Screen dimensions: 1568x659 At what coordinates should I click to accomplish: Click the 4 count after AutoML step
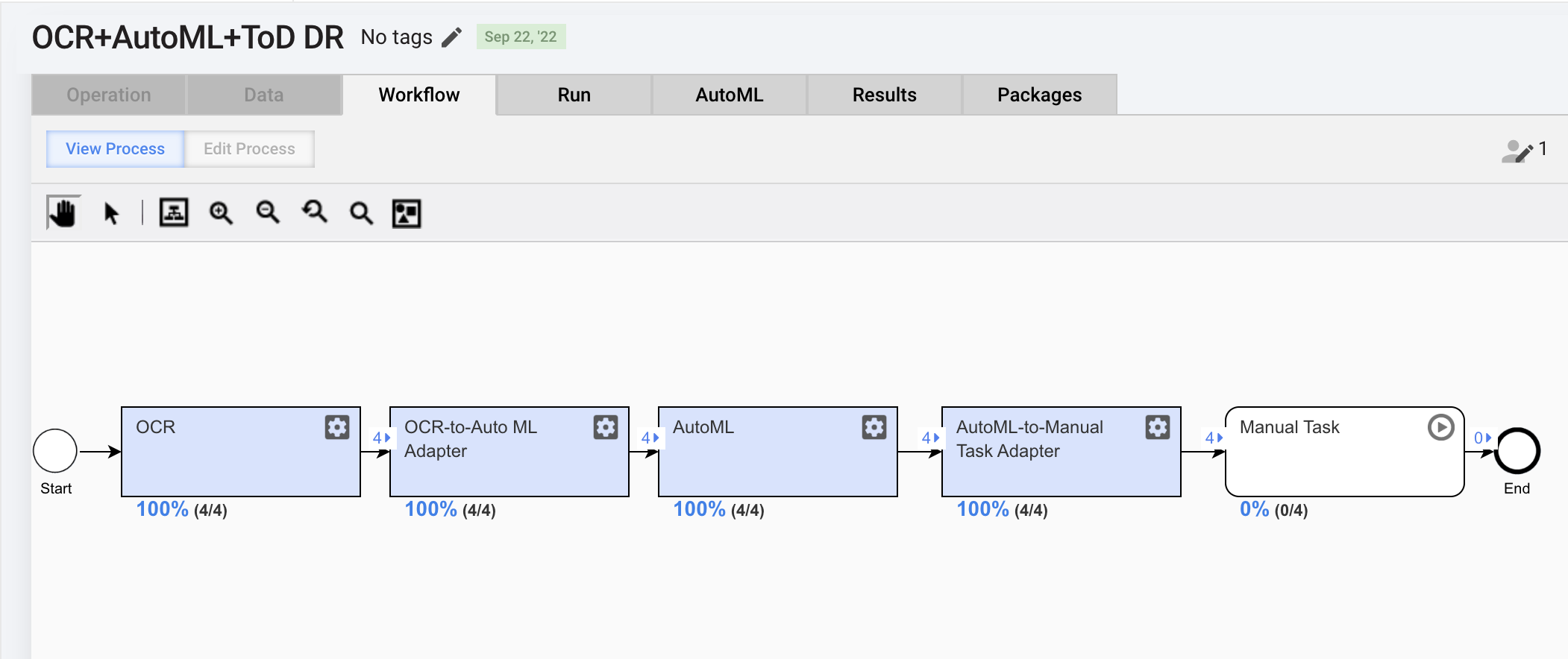point(930,438)
